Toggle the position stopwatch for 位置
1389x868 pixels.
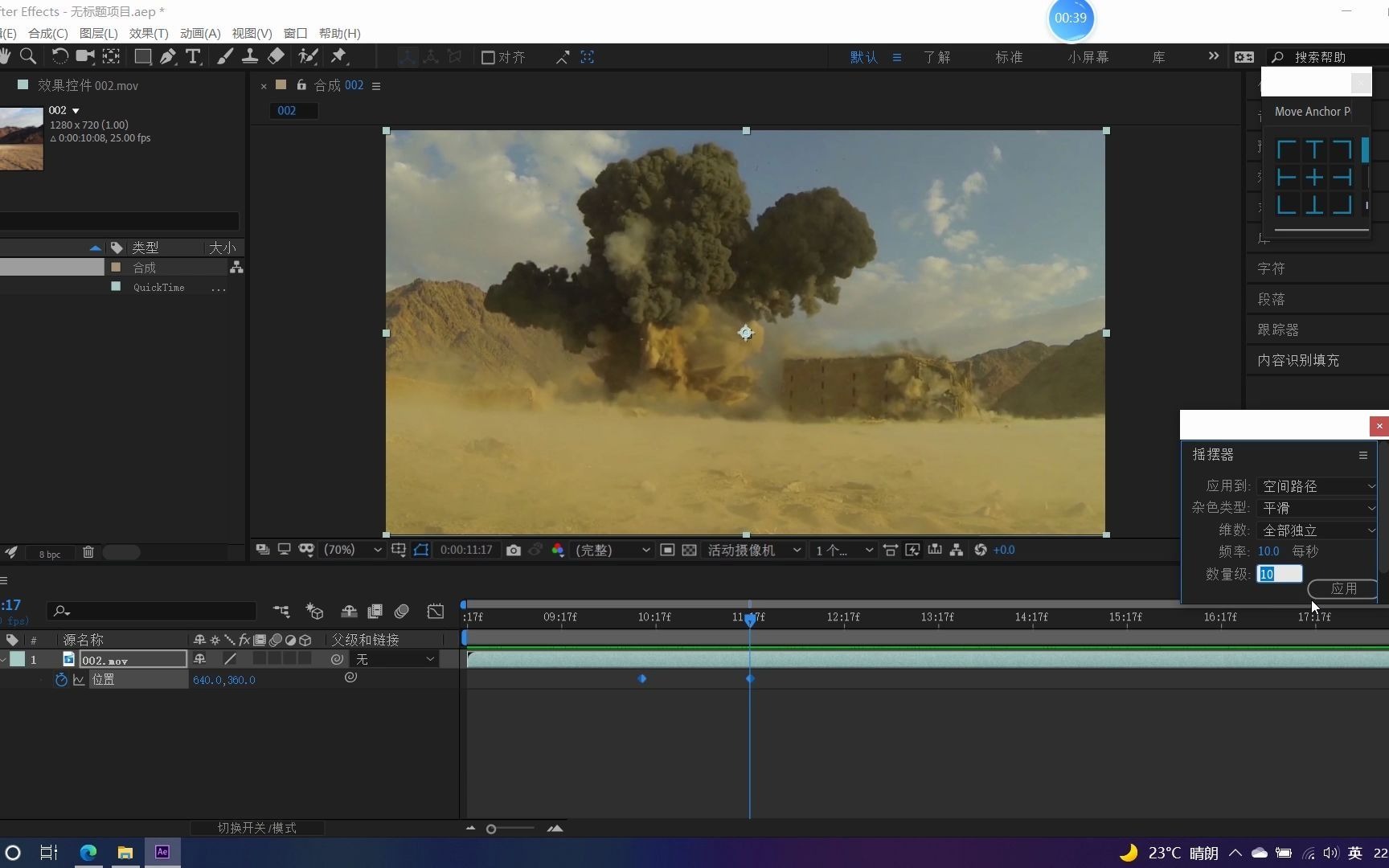pos(61,680)
